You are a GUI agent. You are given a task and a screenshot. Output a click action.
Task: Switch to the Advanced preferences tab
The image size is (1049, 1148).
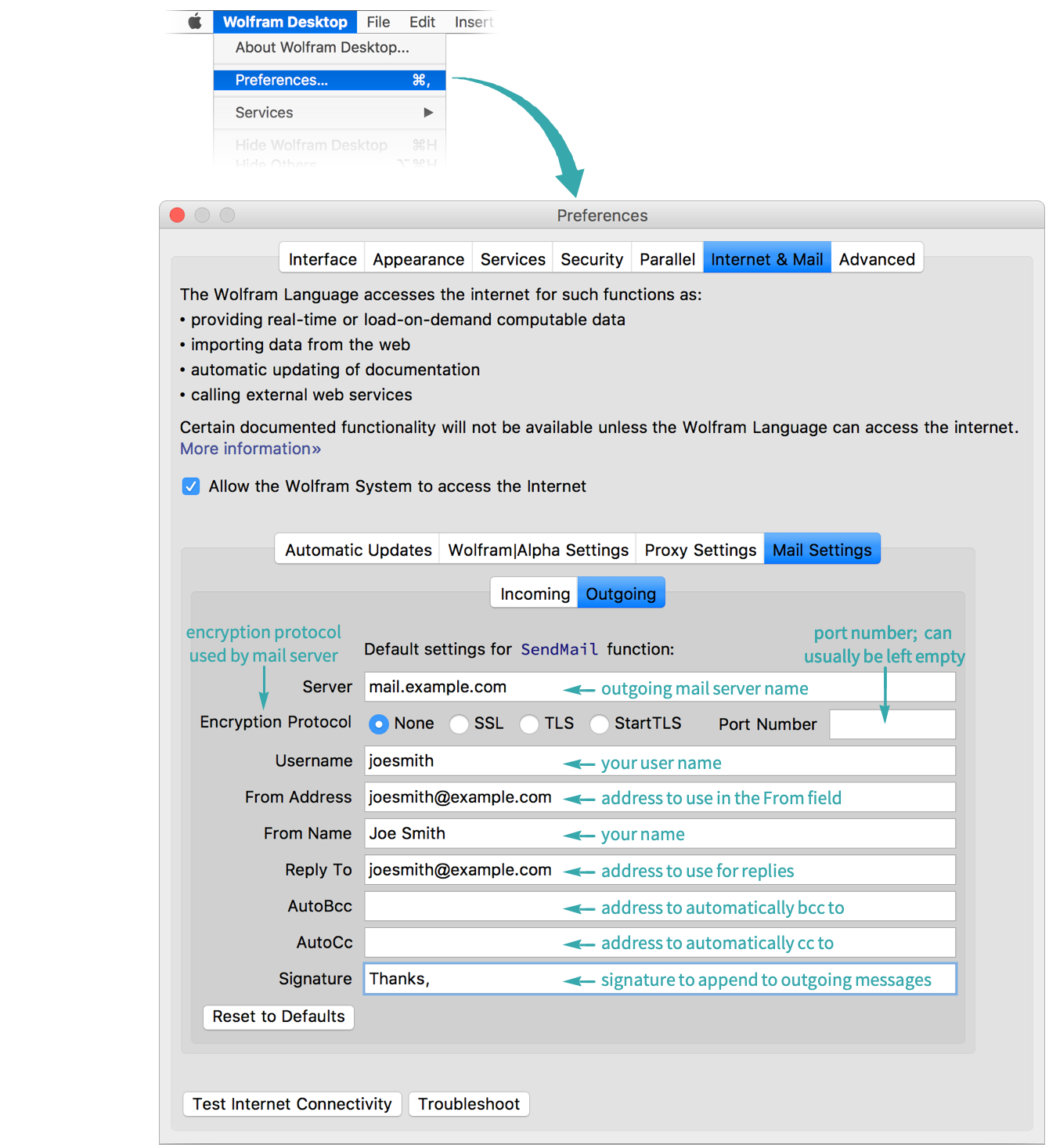(x=876, y=259)
